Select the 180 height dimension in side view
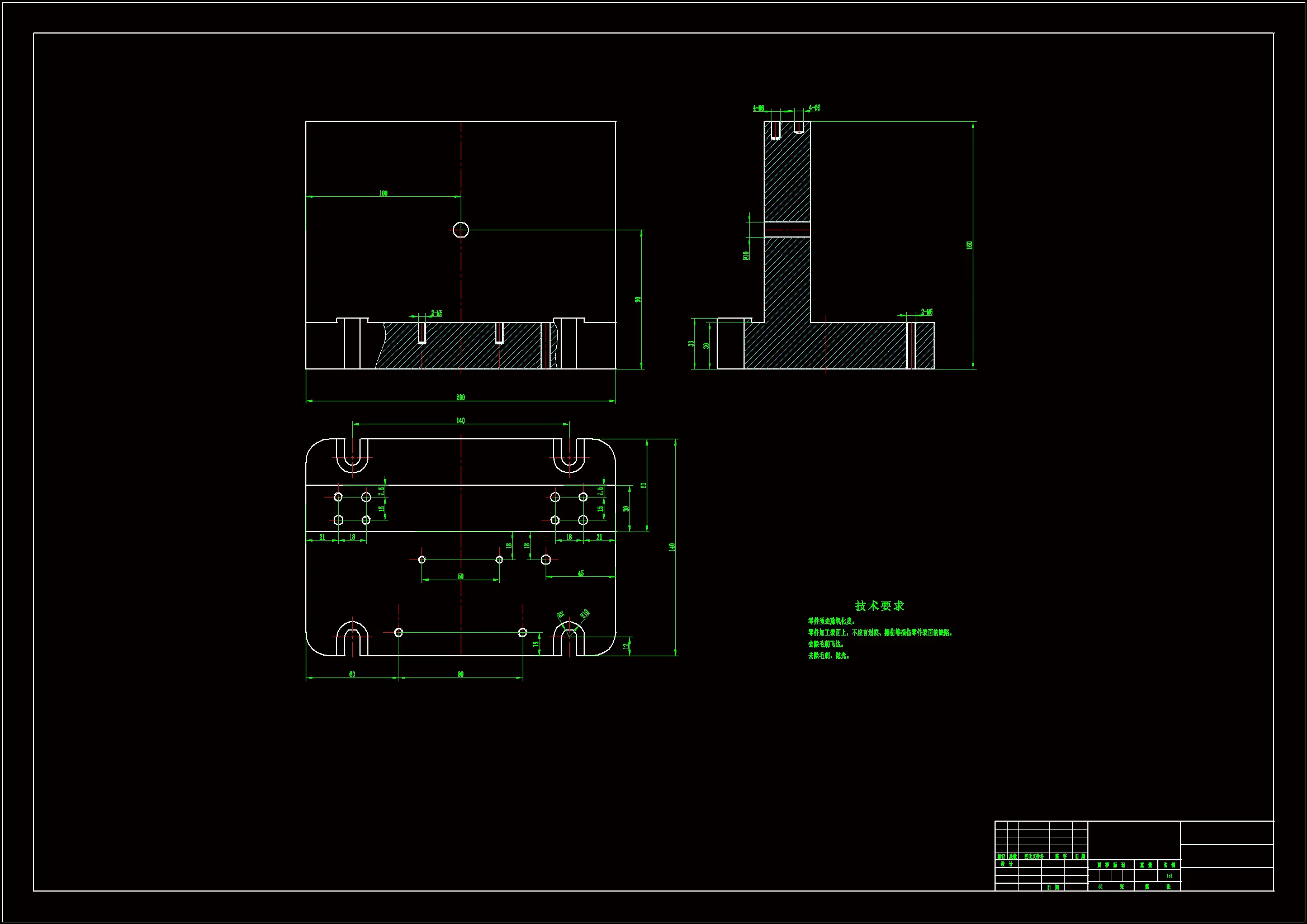 tap(969, 245)
